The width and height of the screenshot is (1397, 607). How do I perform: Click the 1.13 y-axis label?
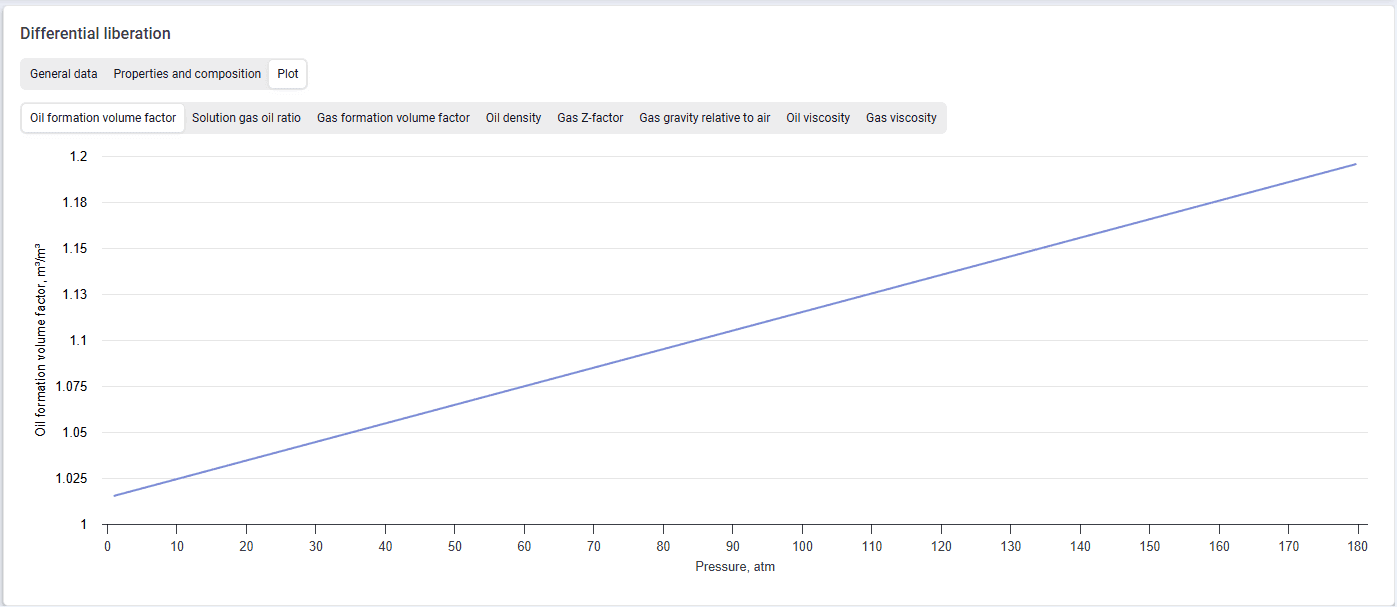76,295
